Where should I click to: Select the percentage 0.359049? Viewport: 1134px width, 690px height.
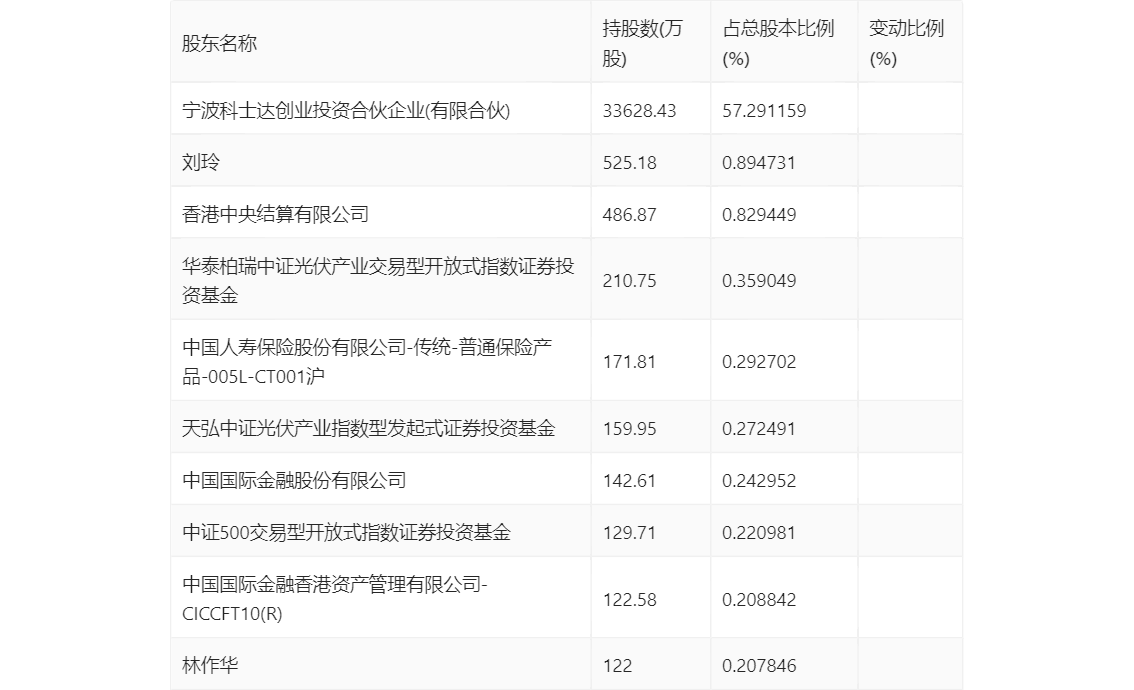(759, 281)
